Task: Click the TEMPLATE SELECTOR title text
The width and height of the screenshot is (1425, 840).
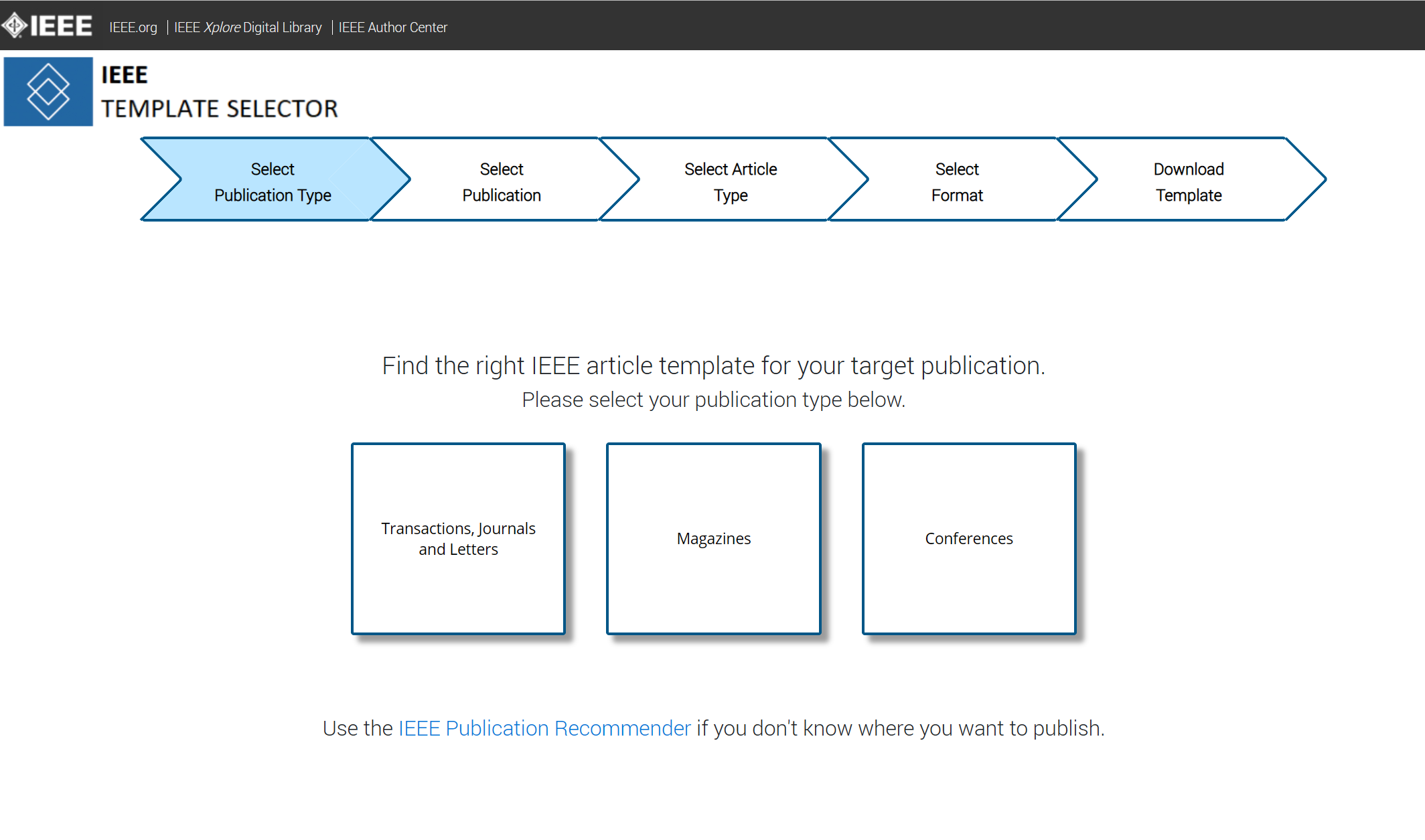Action: click(220, 108)
